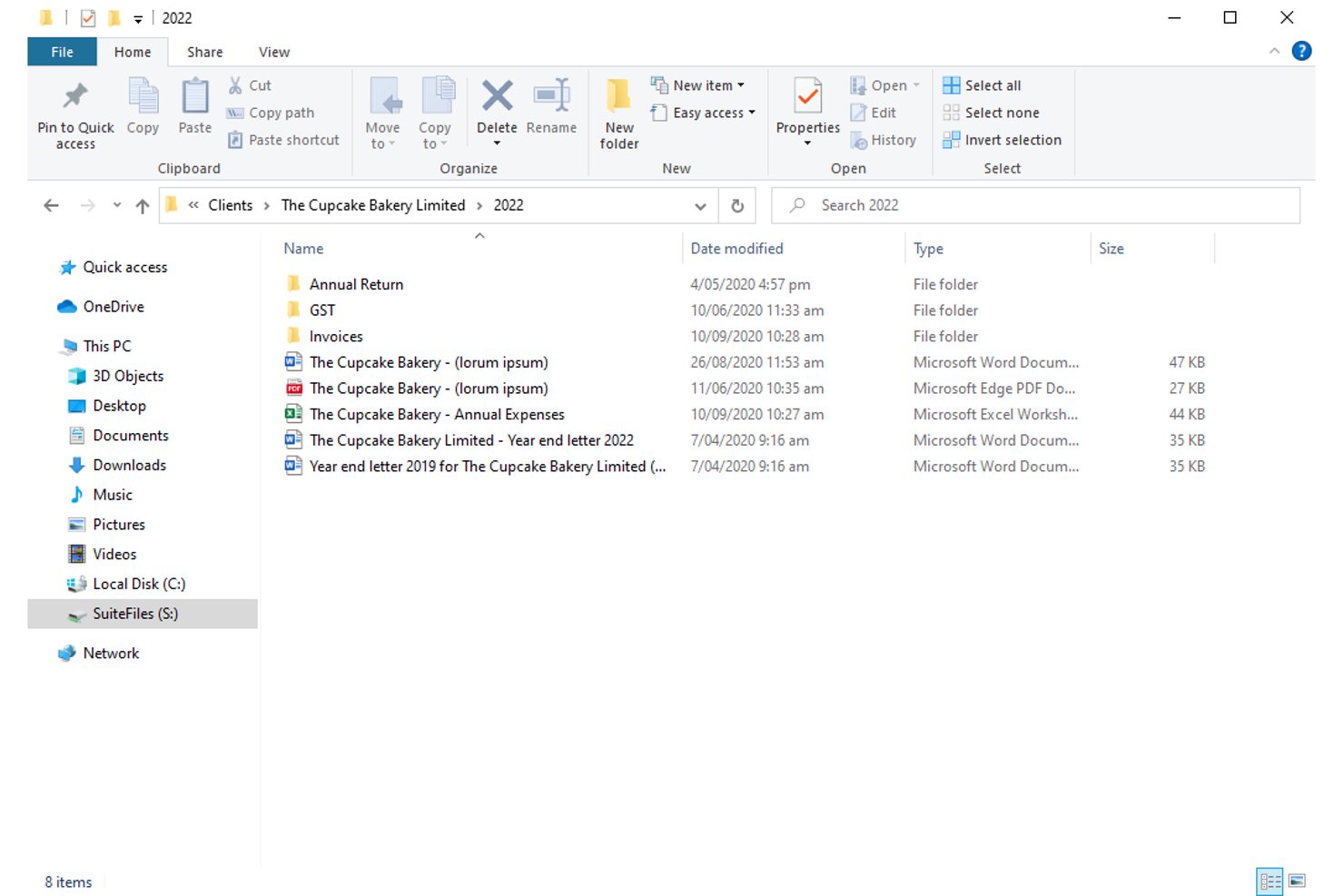1344x896 pixels.
Task: Click the red Delete X icon
Action: tap(497, 95)
